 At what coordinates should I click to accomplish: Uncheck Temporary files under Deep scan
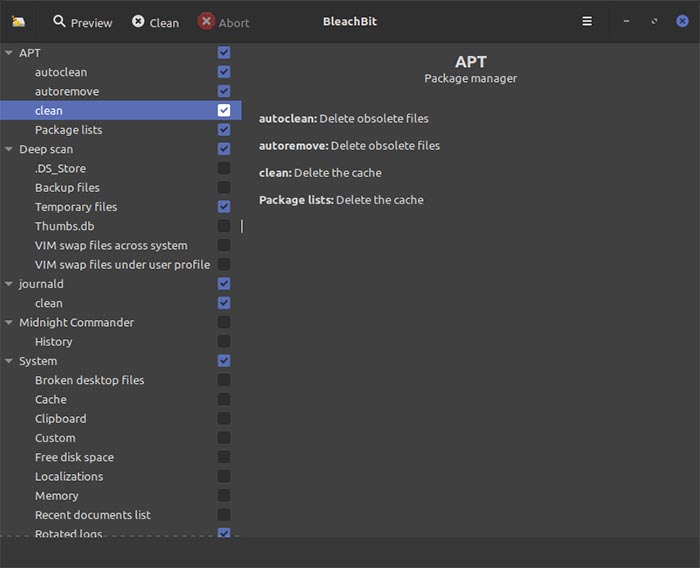[224, 207]
